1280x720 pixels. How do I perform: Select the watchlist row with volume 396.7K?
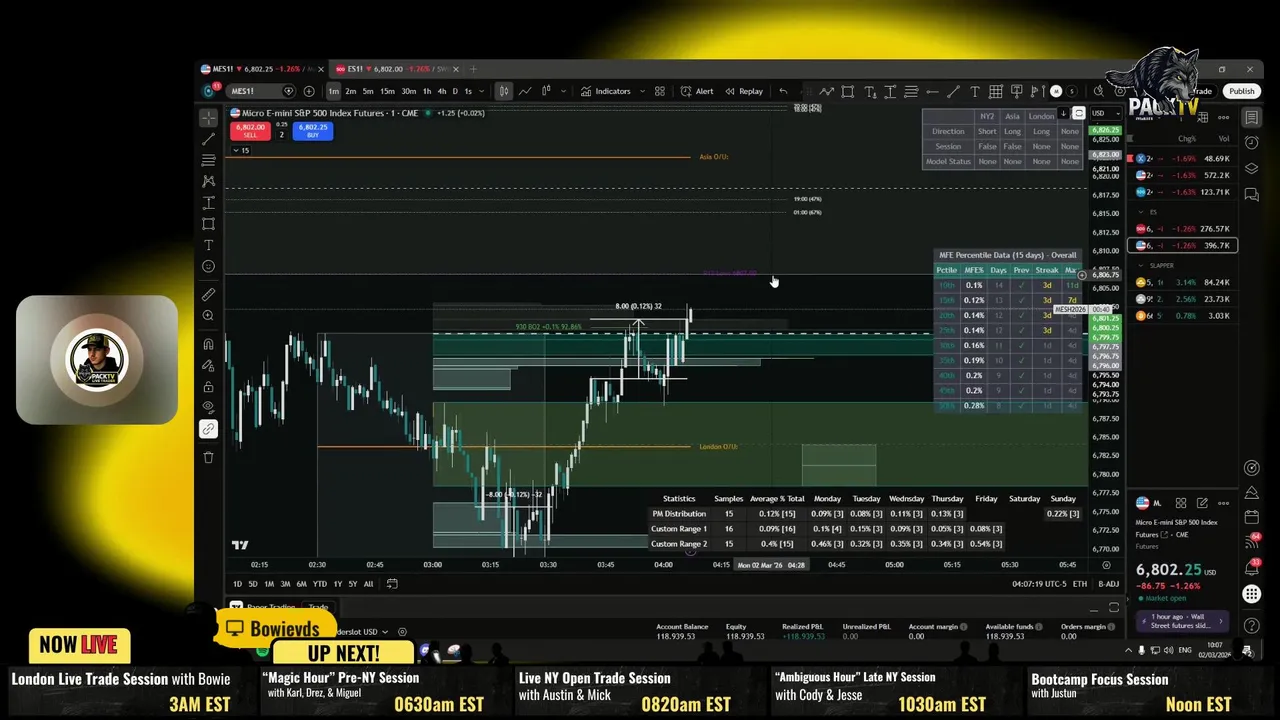1183,245
